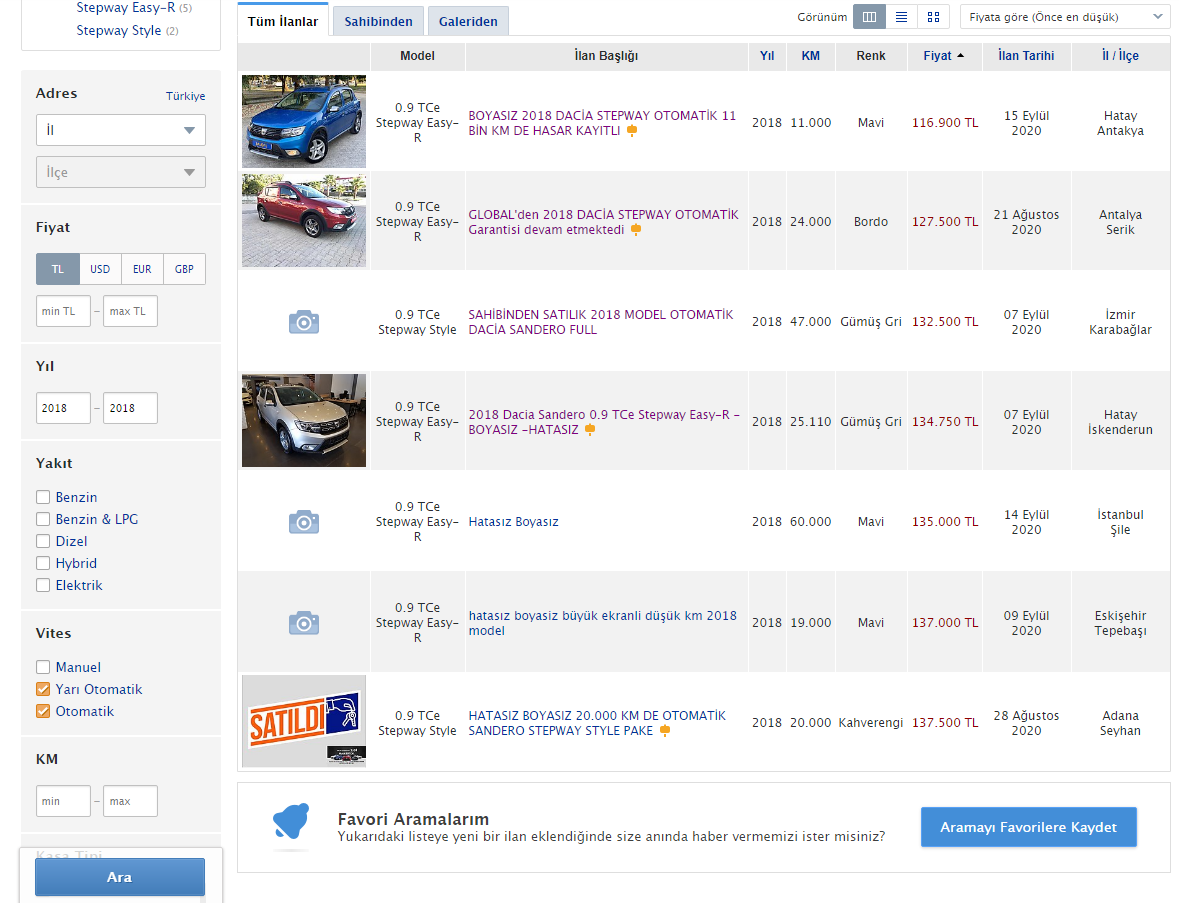Tick the Dizel fuel checkbox
Viewport: 1179px width, 903px height.
(x=43, y=541)
